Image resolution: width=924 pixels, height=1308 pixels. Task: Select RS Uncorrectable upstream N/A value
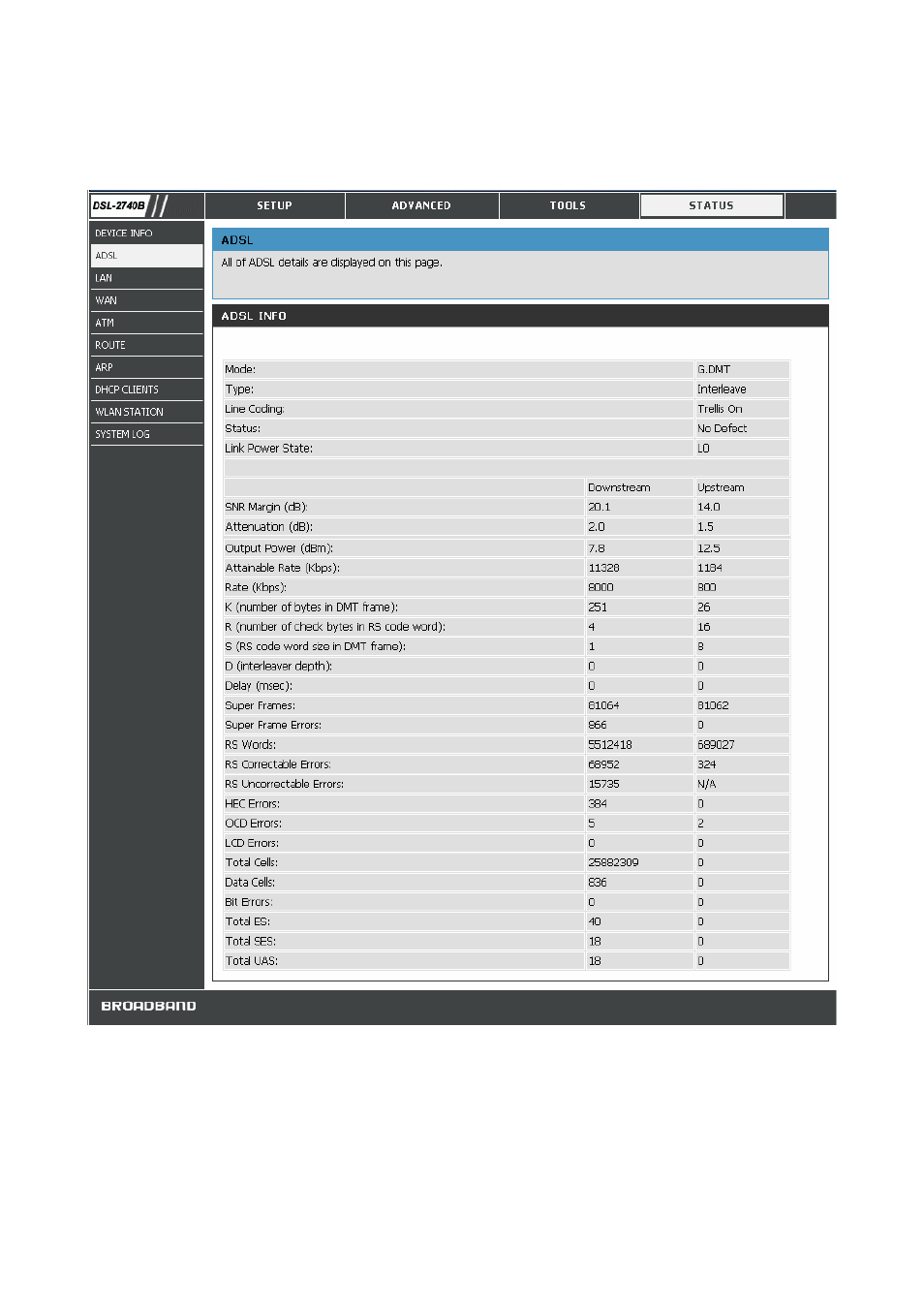tap(706, 784)
